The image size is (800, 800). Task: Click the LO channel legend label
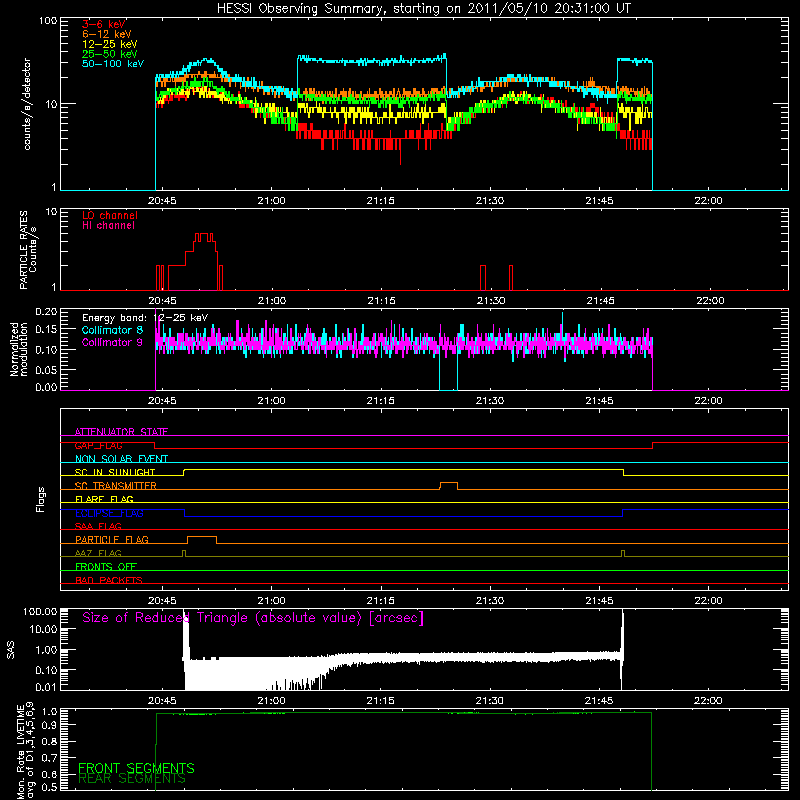[110, 215]
